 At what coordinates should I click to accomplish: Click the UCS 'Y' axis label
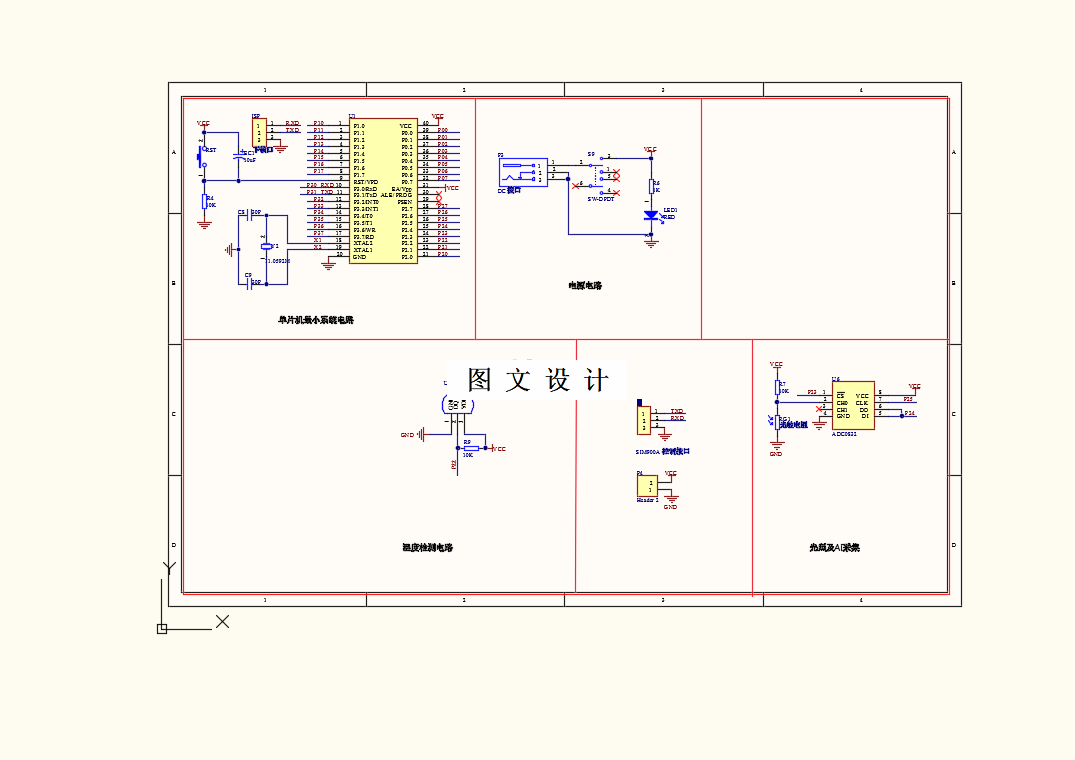coord(169,568)
